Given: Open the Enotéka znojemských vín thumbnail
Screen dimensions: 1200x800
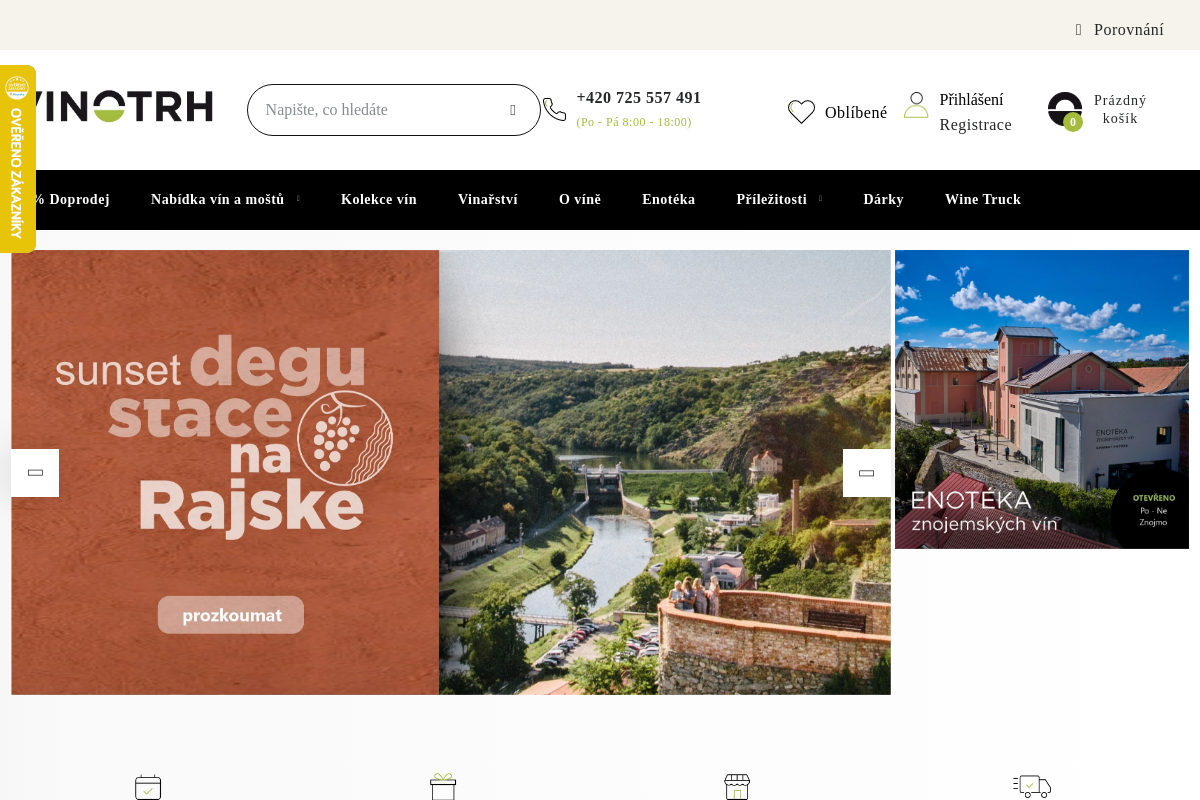Looking at the screenshot, I should click(x=1042, y=399).
